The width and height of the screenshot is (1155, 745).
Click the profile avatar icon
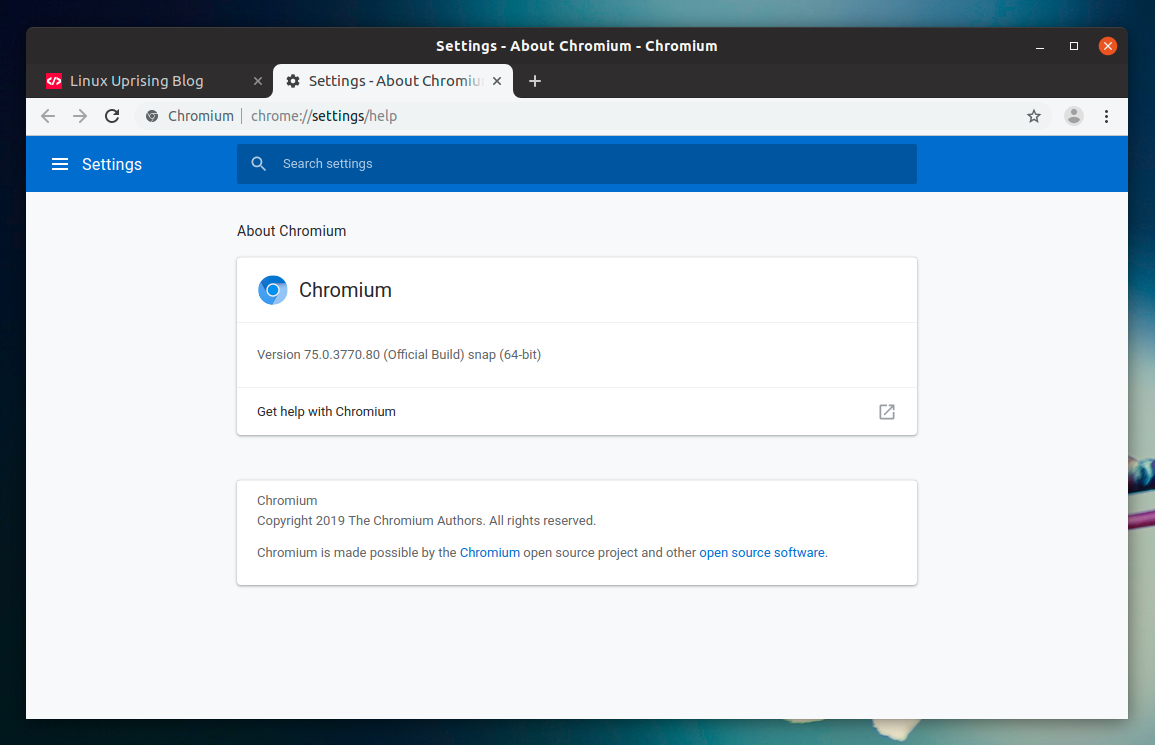pyautogui.click(x=1073, y=116)
